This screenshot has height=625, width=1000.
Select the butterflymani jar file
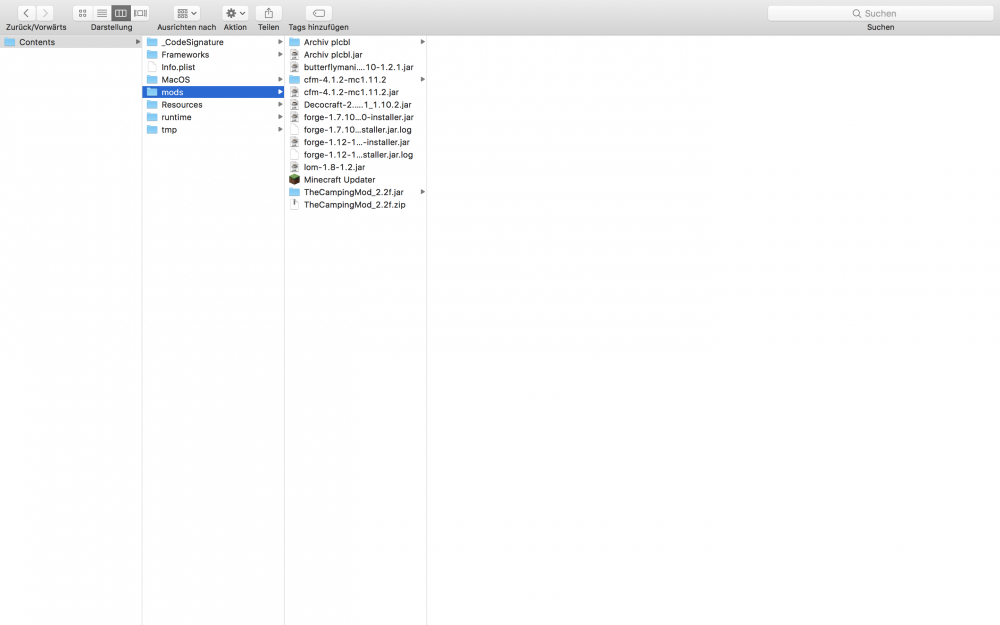[x=355, y=67]
